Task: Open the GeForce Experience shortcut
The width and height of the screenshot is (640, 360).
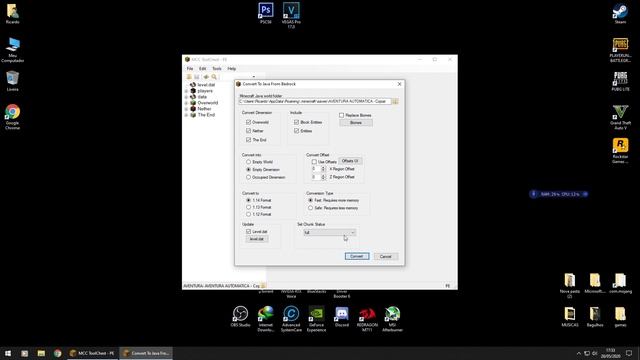Action: tap(316, 319)
